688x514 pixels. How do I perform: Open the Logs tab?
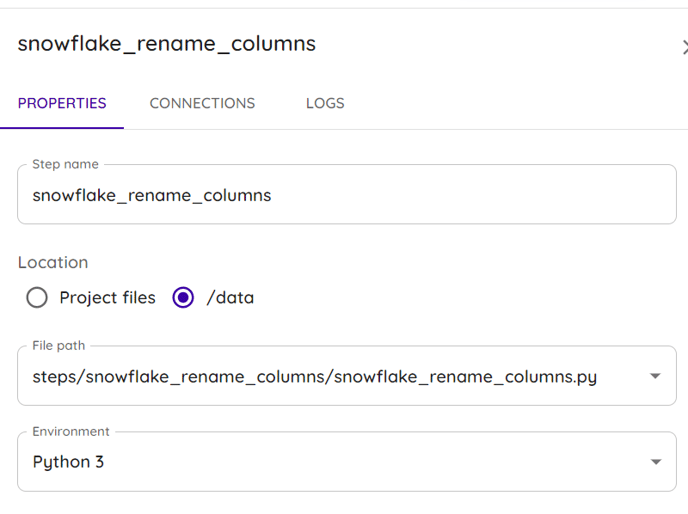(325, 103)
